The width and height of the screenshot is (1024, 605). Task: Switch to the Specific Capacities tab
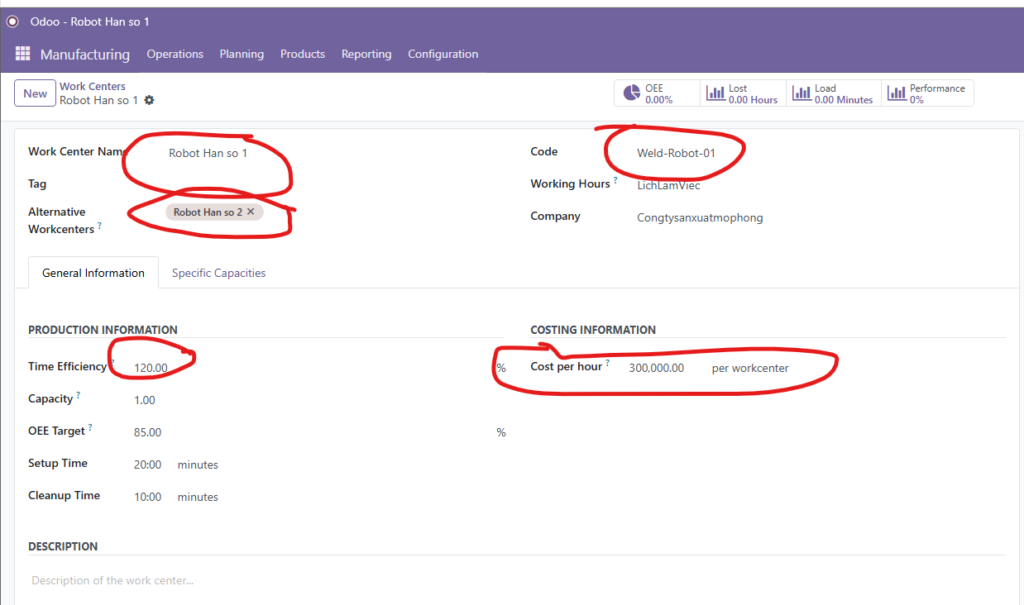[218, 273]
